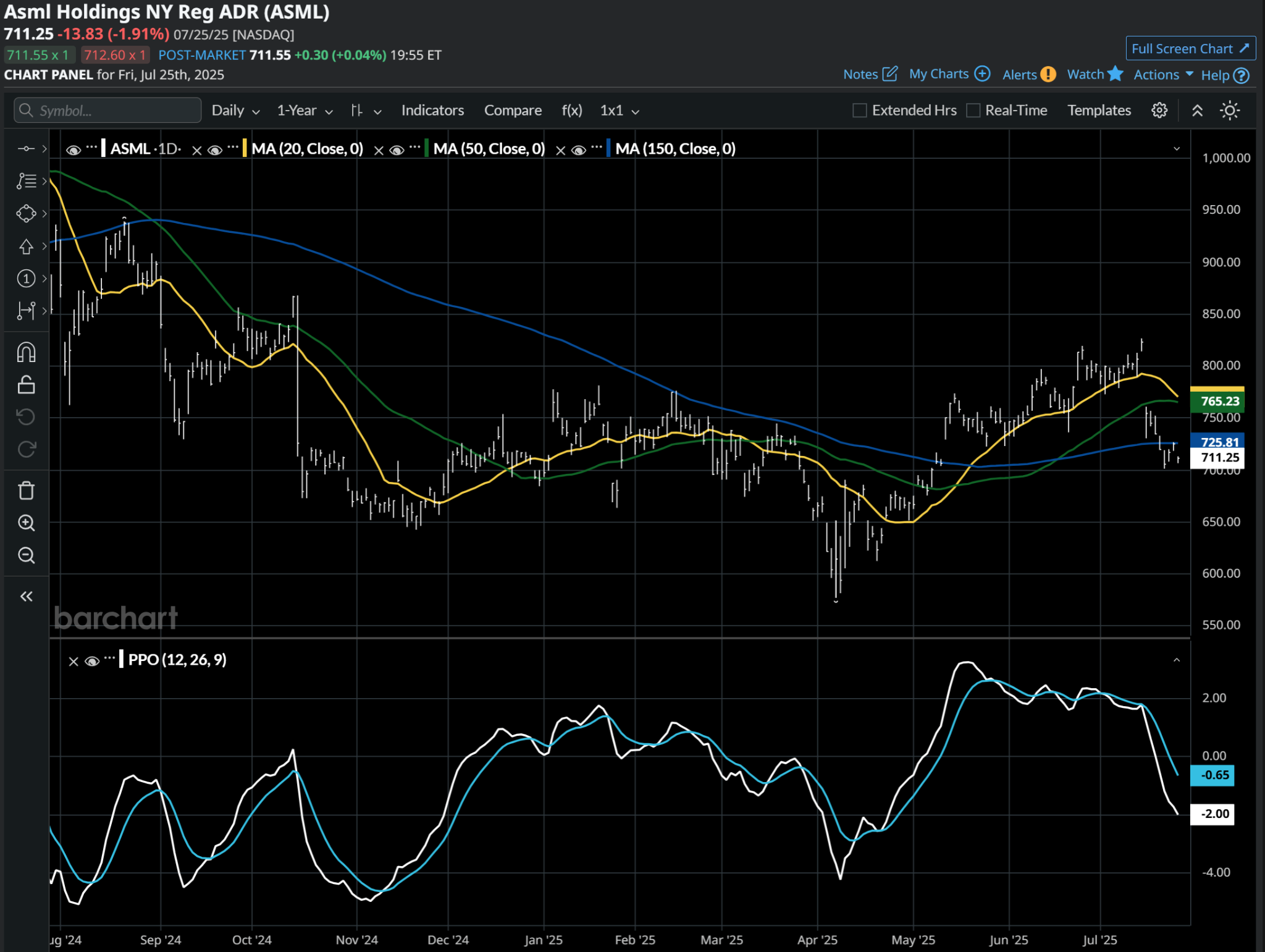Expand the Actions dropdown menu
Screen dimensions: 1265x952
tap(1163, 75)
